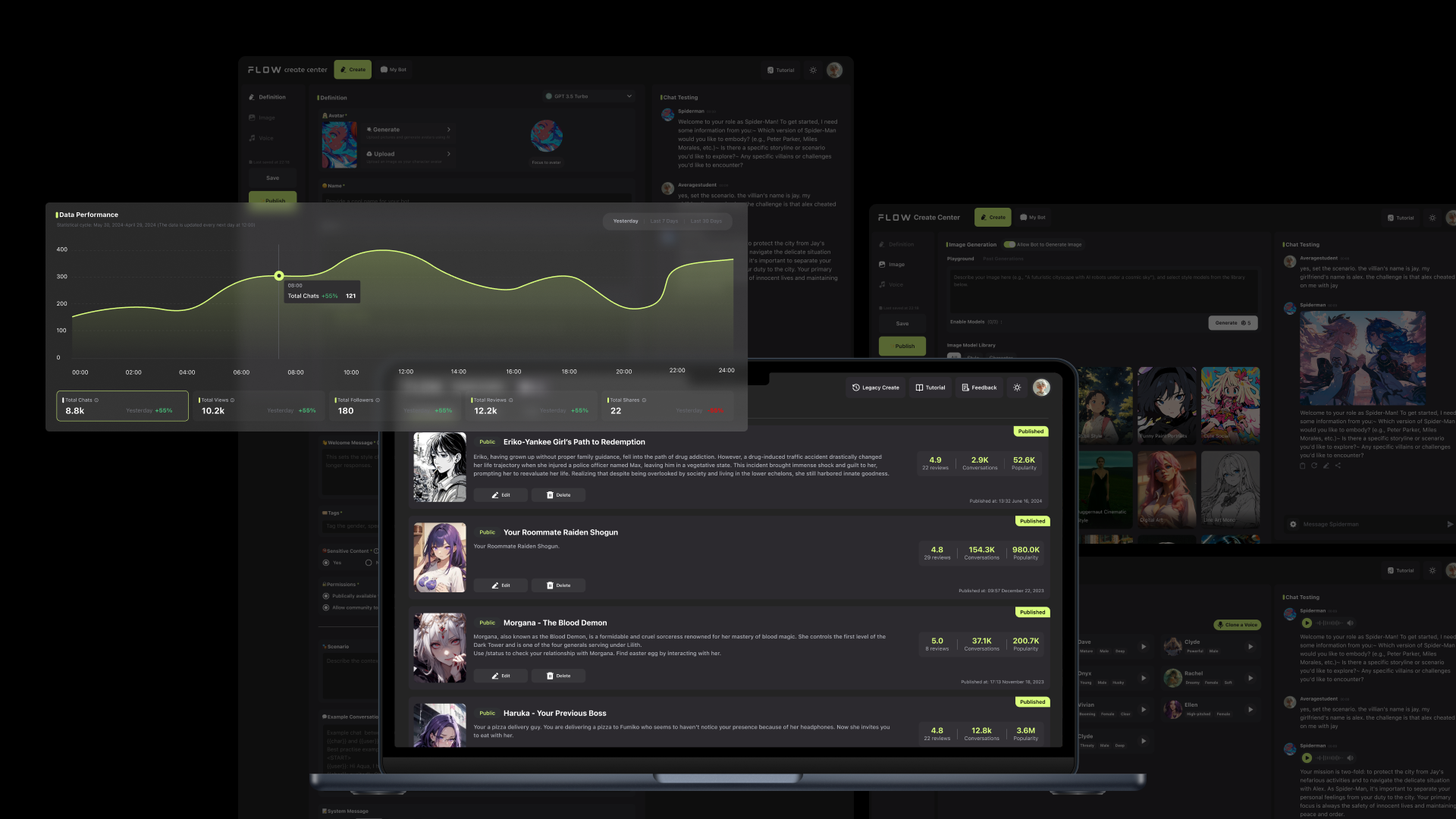Expand the Generate avatar option chevron
1456x819 pixels.
pos(449,130)
